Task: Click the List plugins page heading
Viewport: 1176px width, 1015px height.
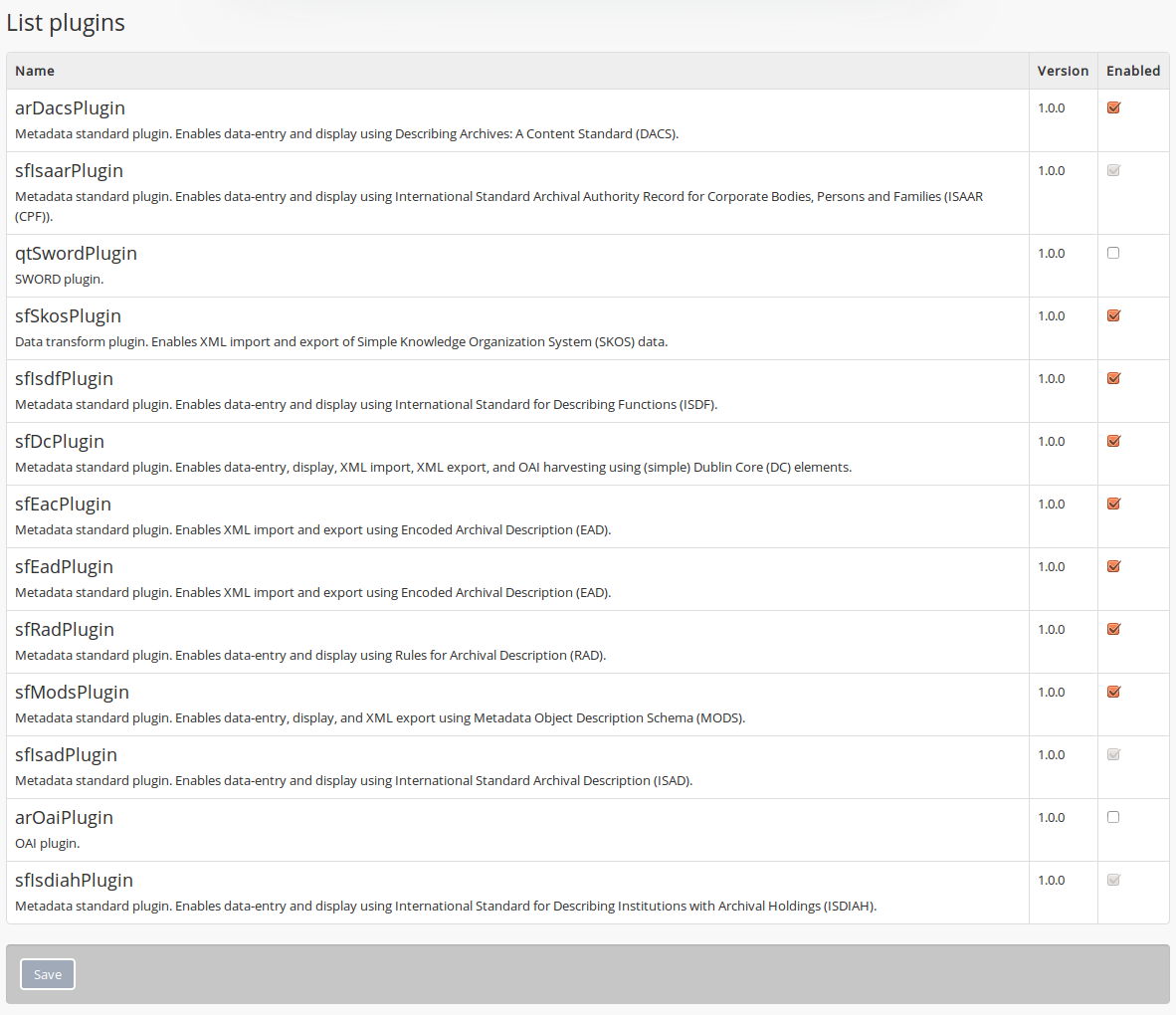Action: 66,23
